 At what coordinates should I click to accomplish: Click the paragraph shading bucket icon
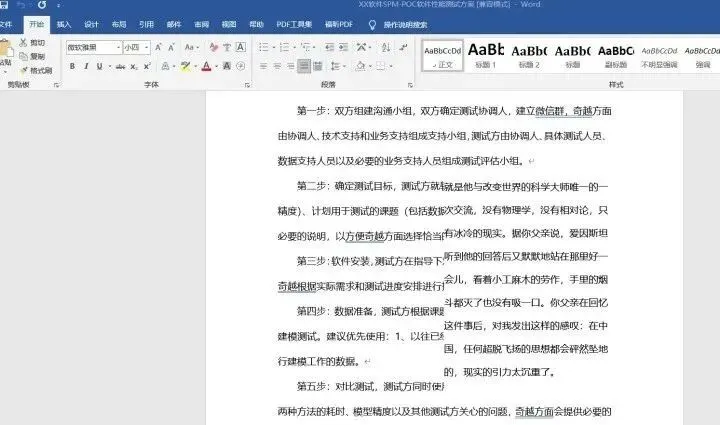tap(360, 67)
